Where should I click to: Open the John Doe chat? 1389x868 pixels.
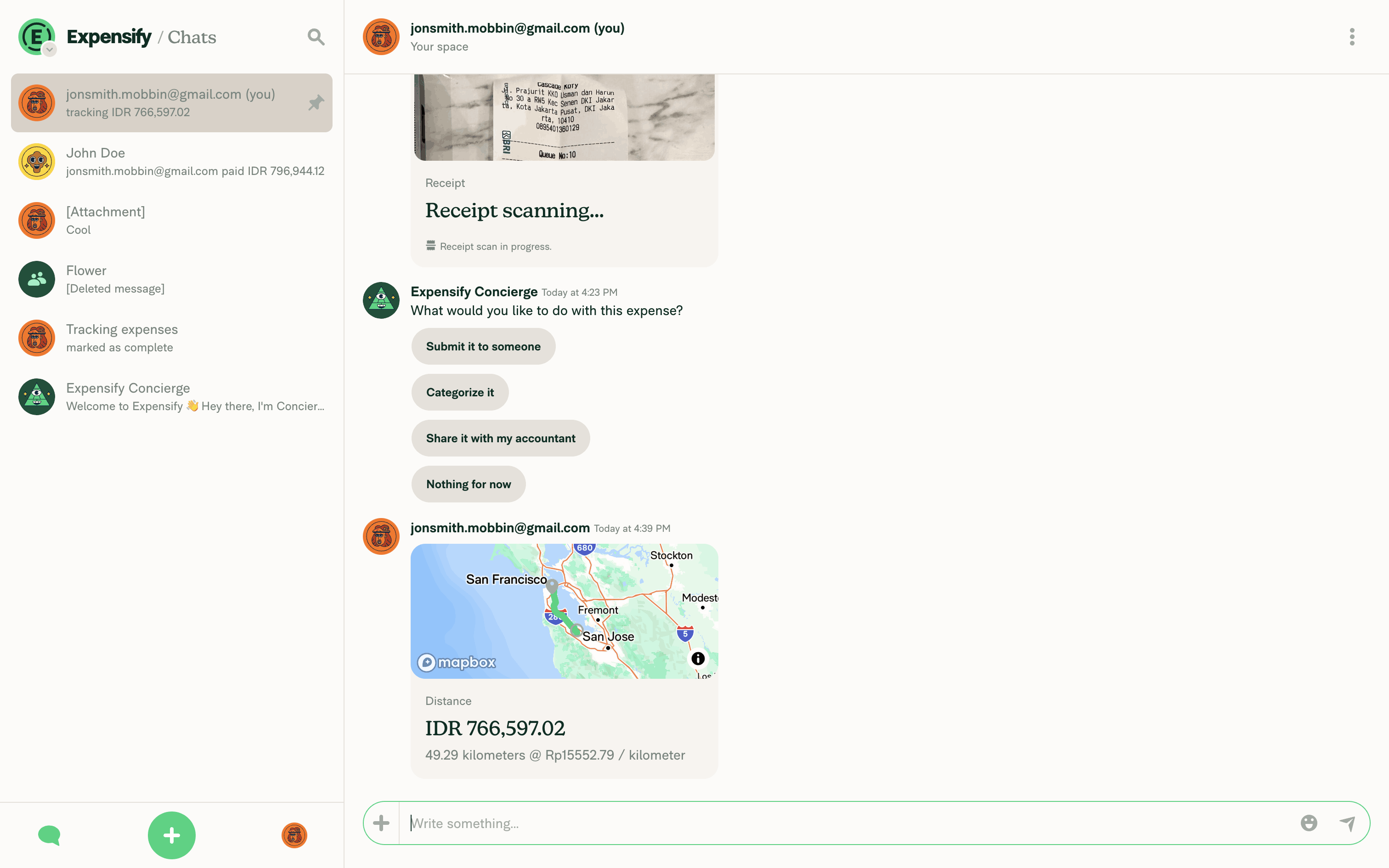172,161
